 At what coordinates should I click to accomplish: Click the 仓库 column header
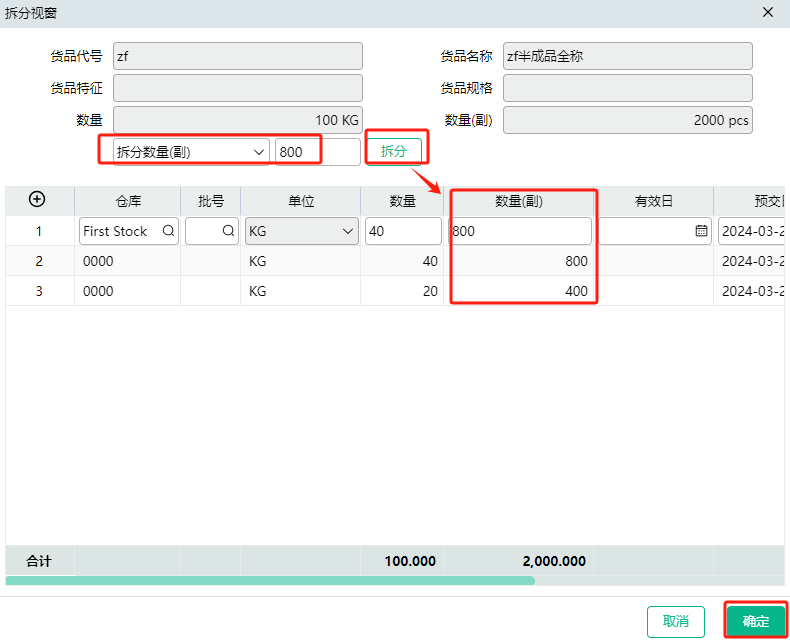[x=128, y=201]
